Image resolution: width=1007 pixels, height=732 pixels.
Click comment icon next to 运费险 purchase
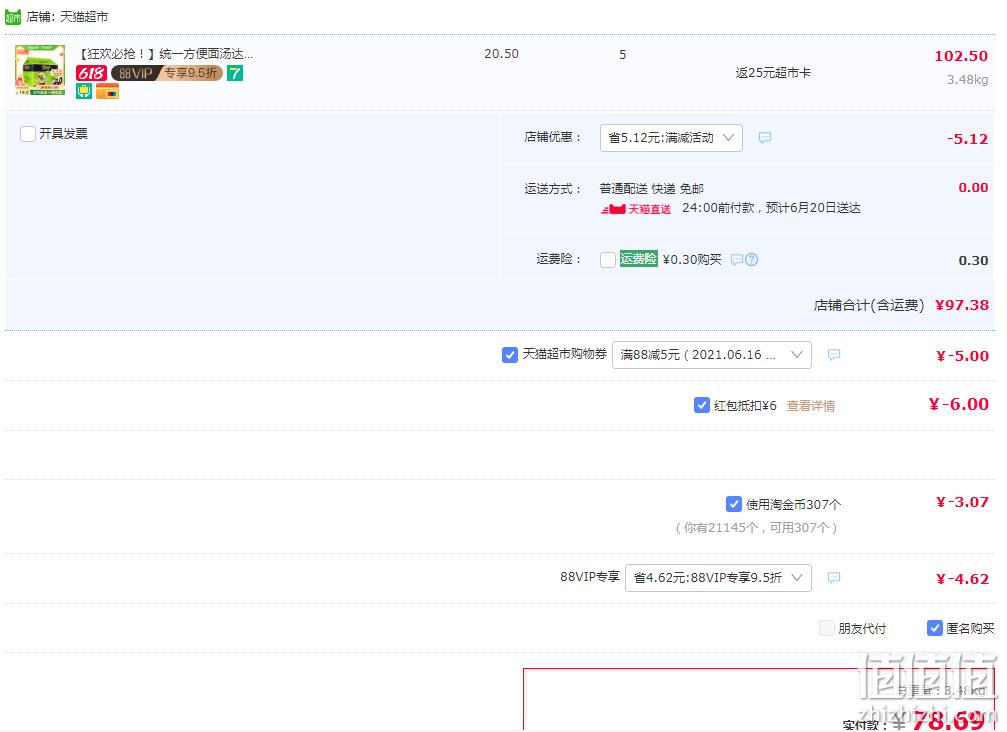737,259
